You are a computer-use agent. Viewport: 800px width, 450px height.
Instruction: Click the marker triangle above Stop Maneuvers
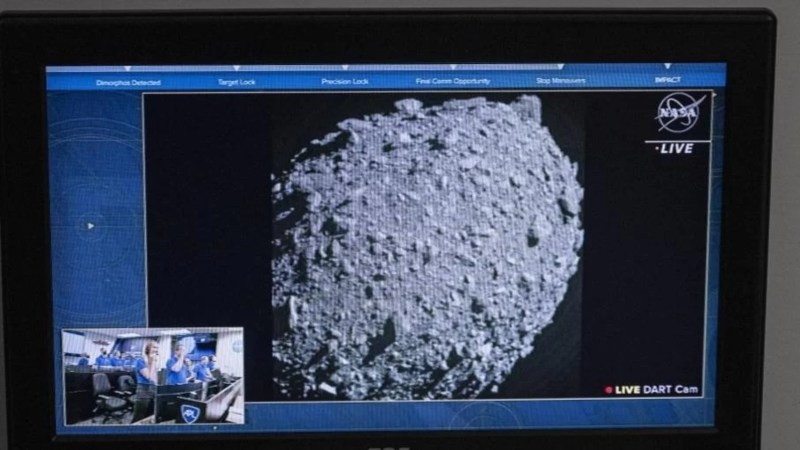pyautogui.click(x=560, y=67)
